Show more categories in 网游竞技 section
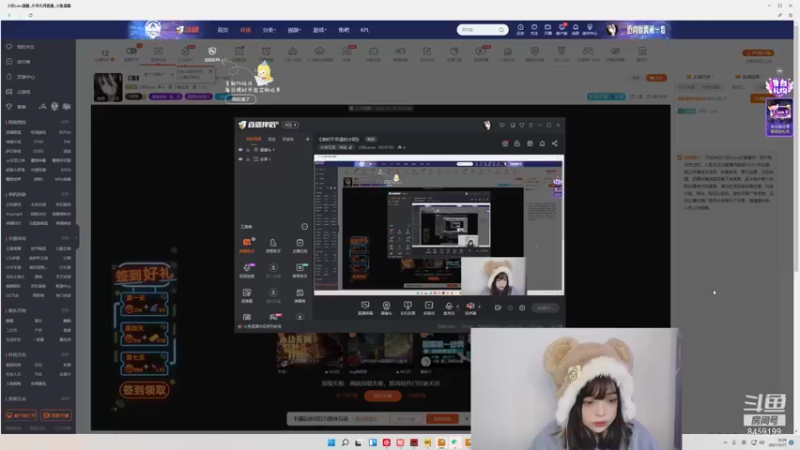This screenshot has height=450, width=800. pos(65,122)
